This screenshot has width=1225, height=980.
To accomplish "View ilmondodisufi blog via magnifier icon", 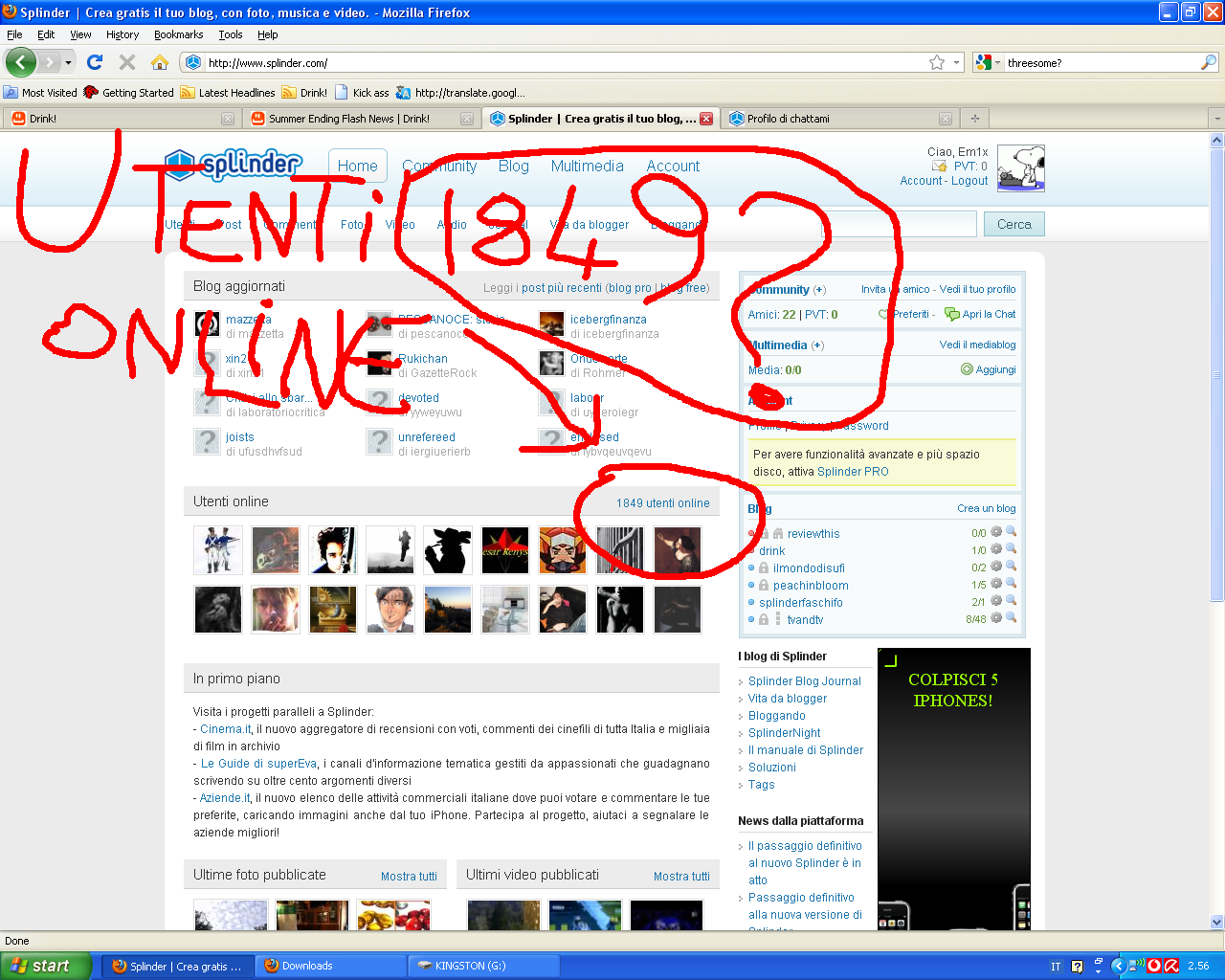I will point(1011,567).
